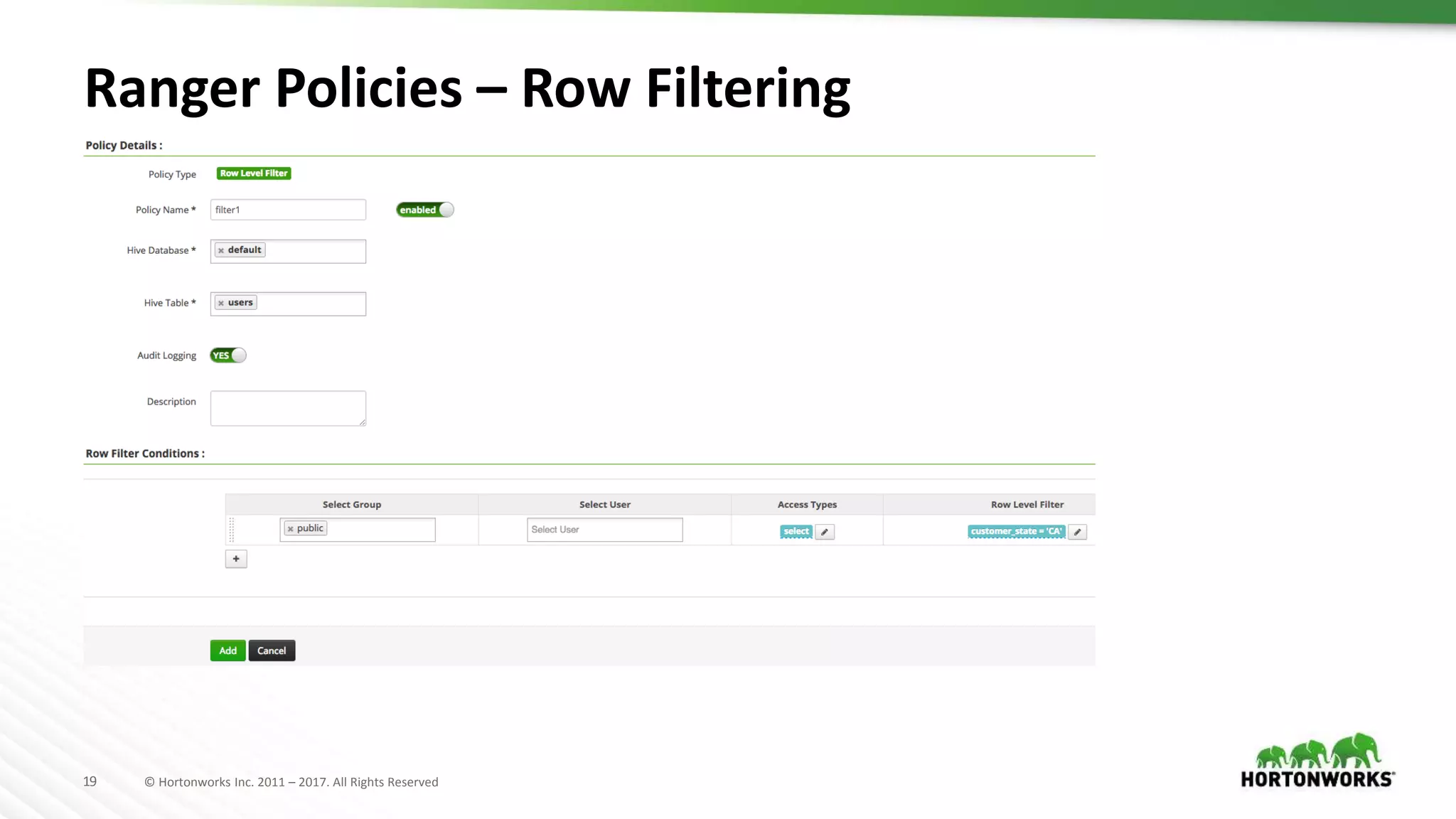
Task: Click the Row Level Filter column header
Action: (x=1027, y=505)
